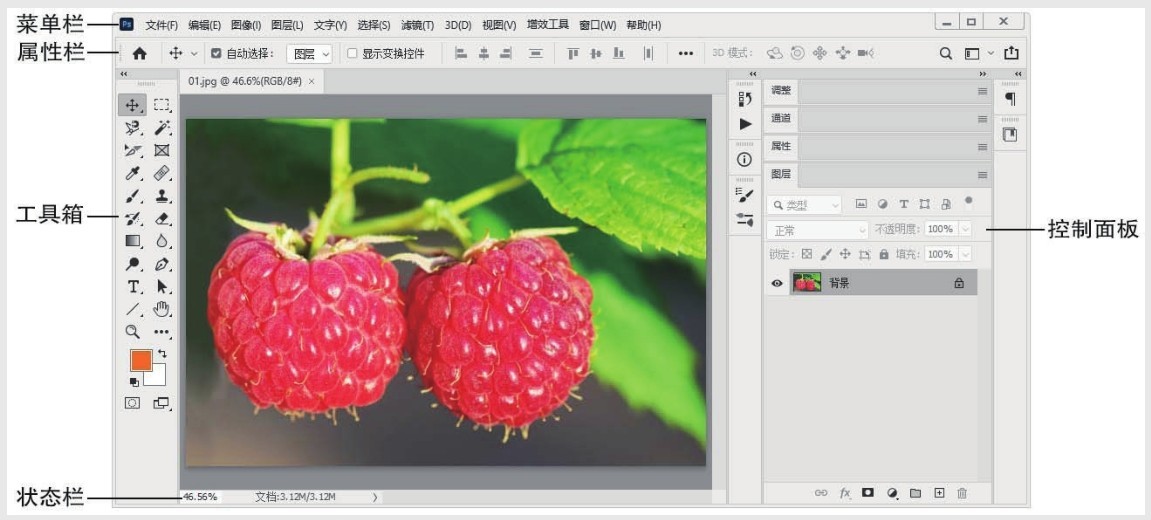The width and height of the screenshot is (1151, 520).
Task: Toggle lock image pixels brush icon
Action: click(826, 254)
